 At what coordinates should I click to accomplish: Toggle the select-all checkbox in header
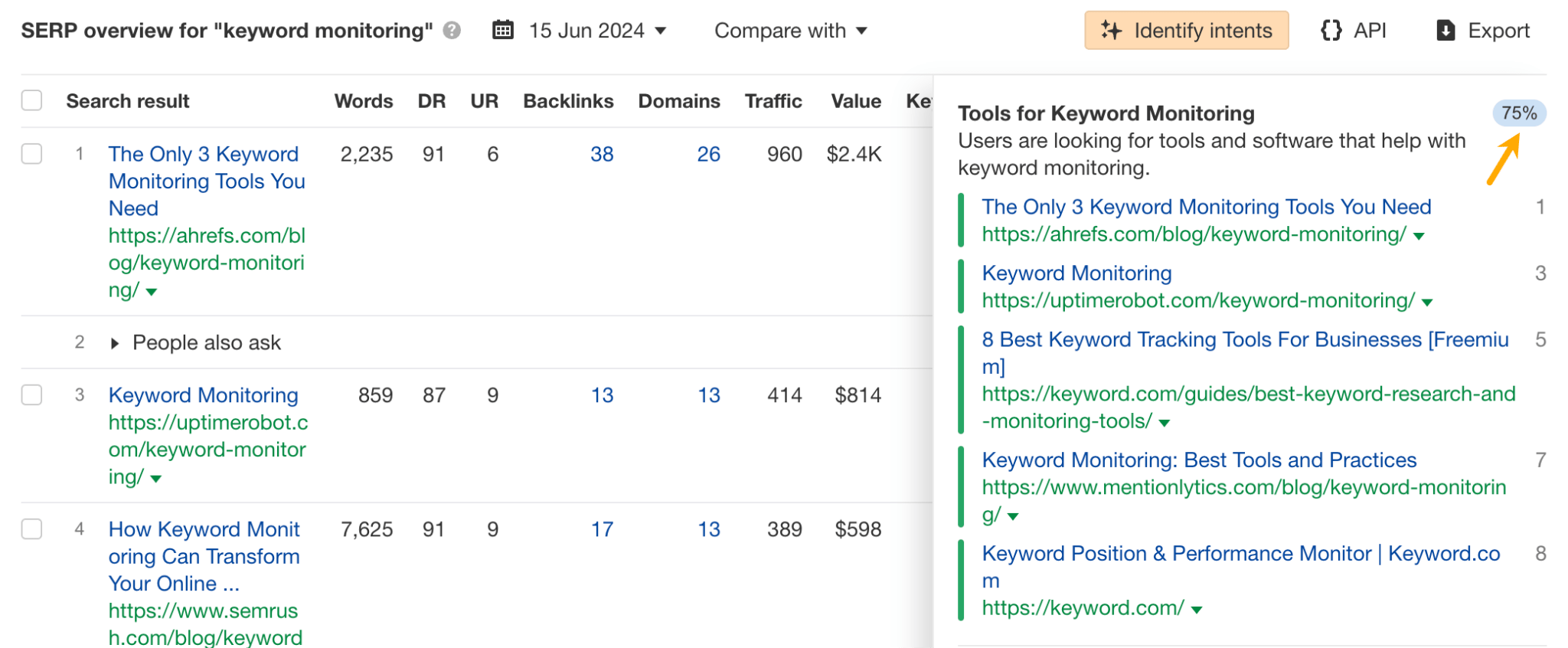(32, 100)
